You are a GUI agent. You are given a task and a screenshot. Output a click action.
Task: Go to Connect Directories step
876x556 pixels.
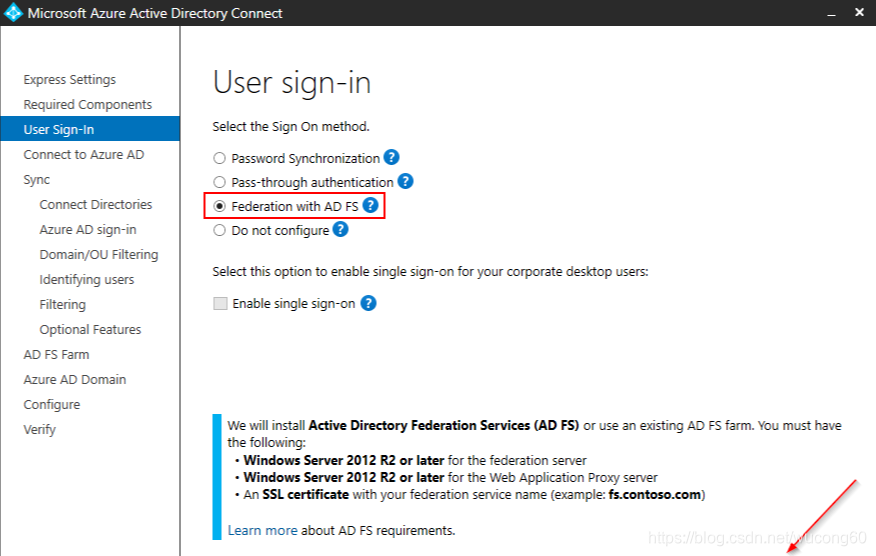[x=96, y=205]
